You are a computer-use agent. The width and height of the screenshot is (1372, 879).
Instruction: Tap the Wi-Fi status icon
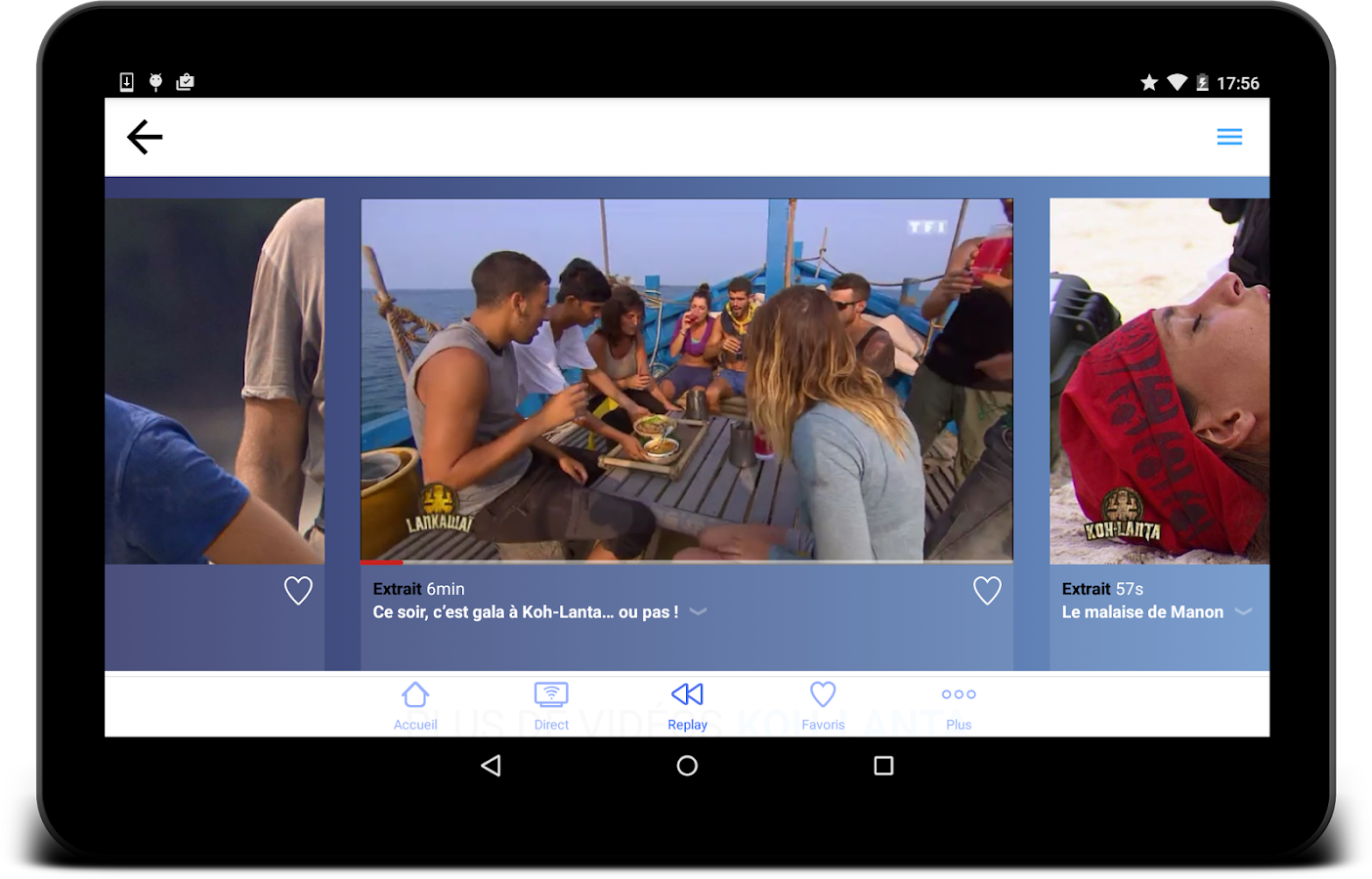click(x=1178, y=83)
